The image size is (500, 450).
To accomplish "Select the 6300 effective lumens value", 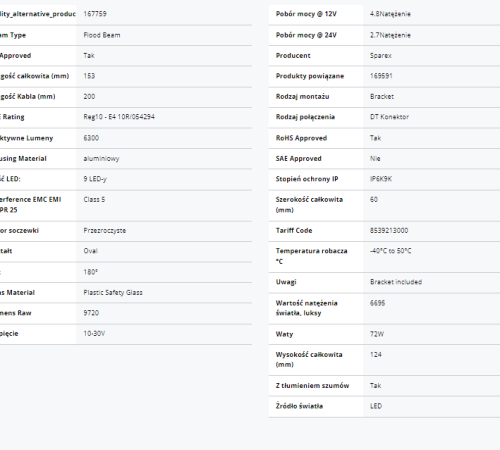I will (x=91, y=138).
